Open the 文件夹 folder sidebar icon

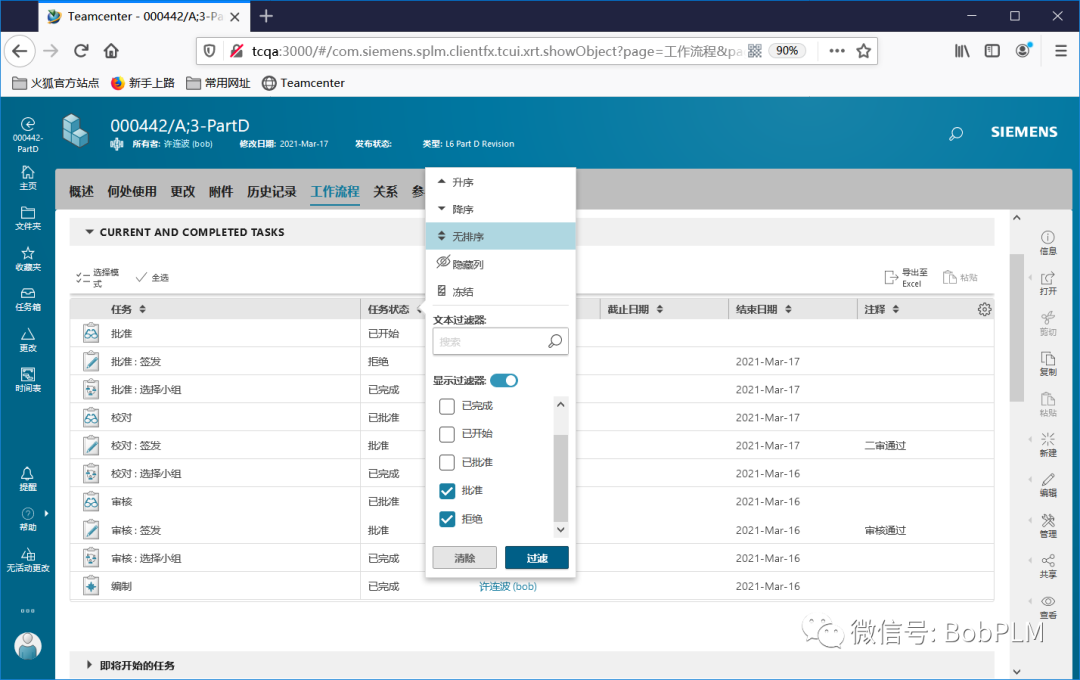coord(28,218)
